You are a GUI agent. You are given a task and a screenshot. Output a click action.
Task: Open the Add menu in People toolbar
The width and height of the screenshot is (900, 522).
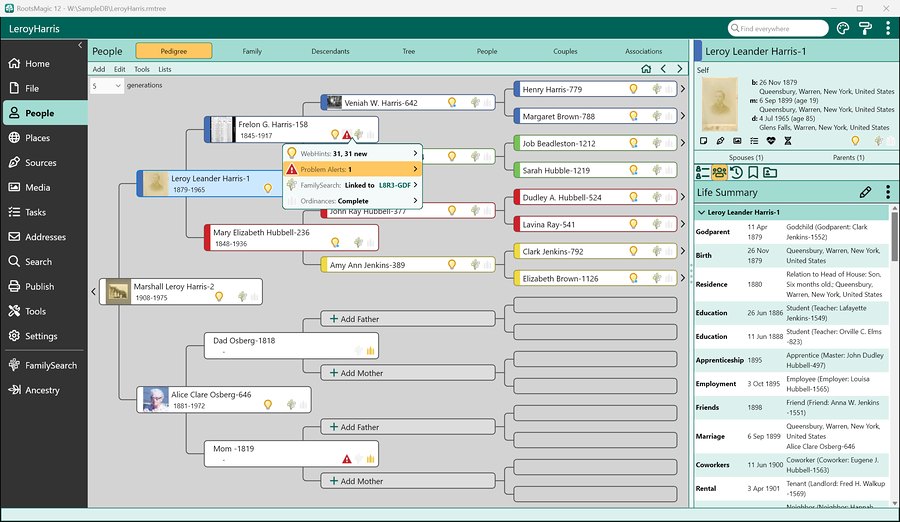pyautogui.click(x=99, y=69)
